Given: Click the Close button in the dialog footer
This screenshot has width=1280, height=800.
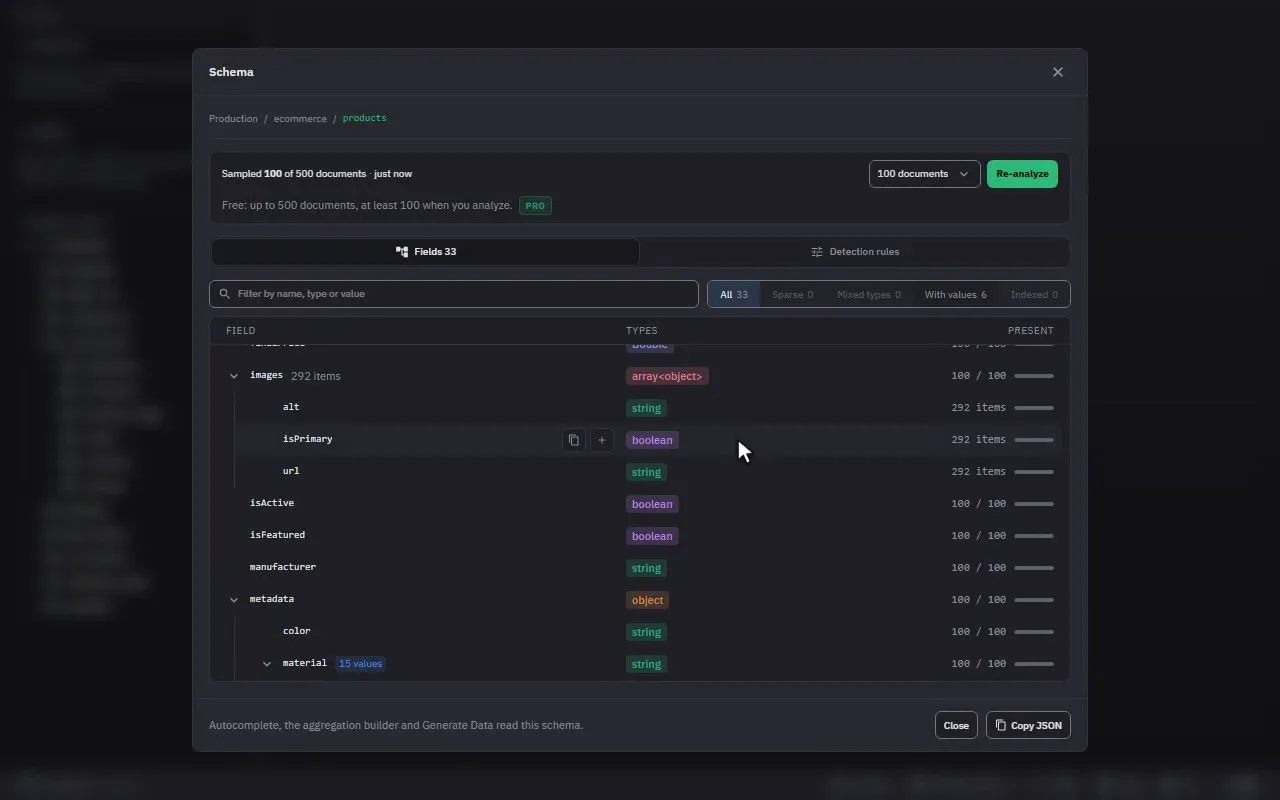Looking at the screenshot, I should coord(956,726).
